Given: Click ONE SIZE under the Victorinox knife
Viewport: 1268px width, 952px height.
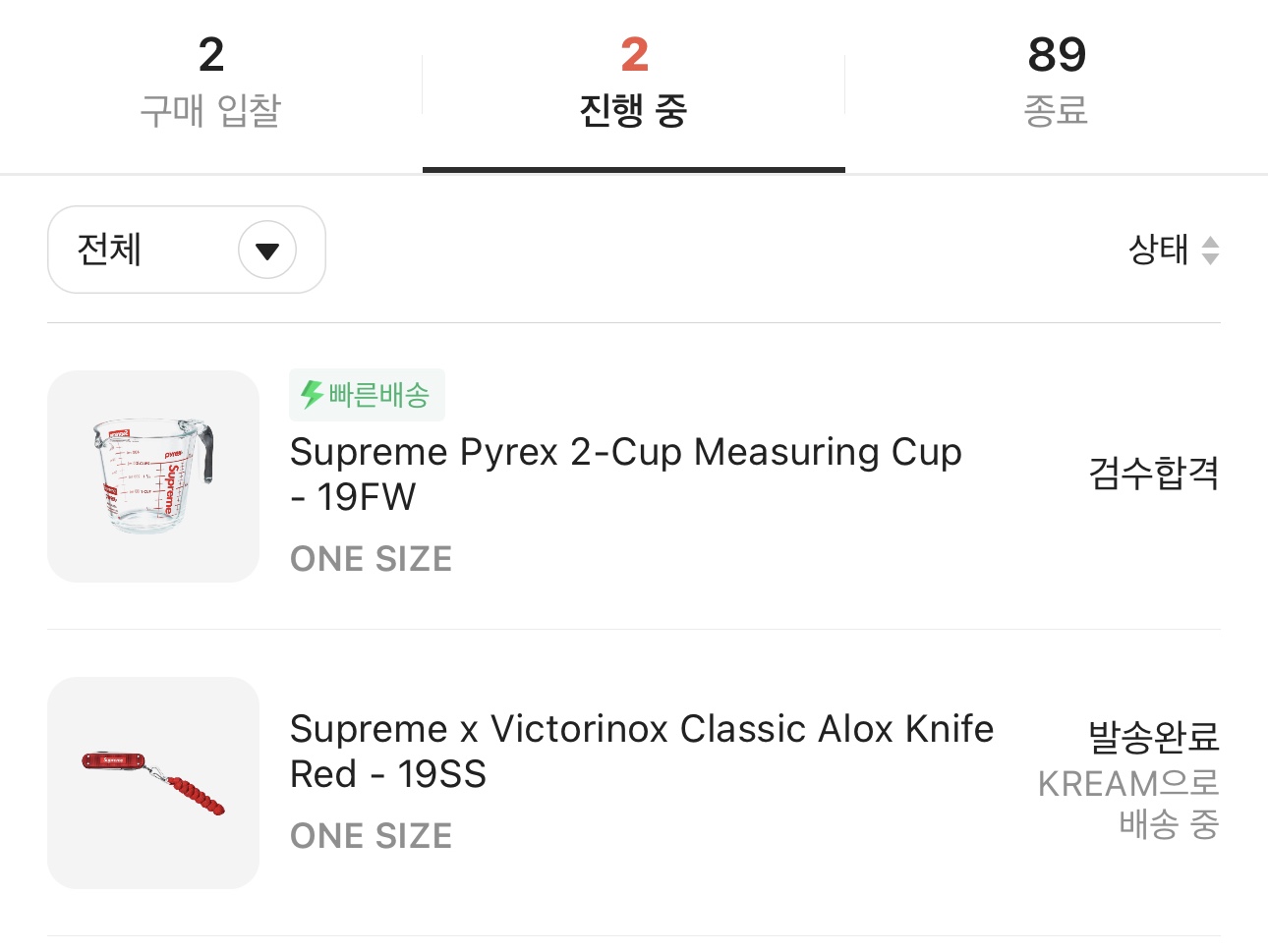Looking at the screenshot, I should tap(371, 836).
